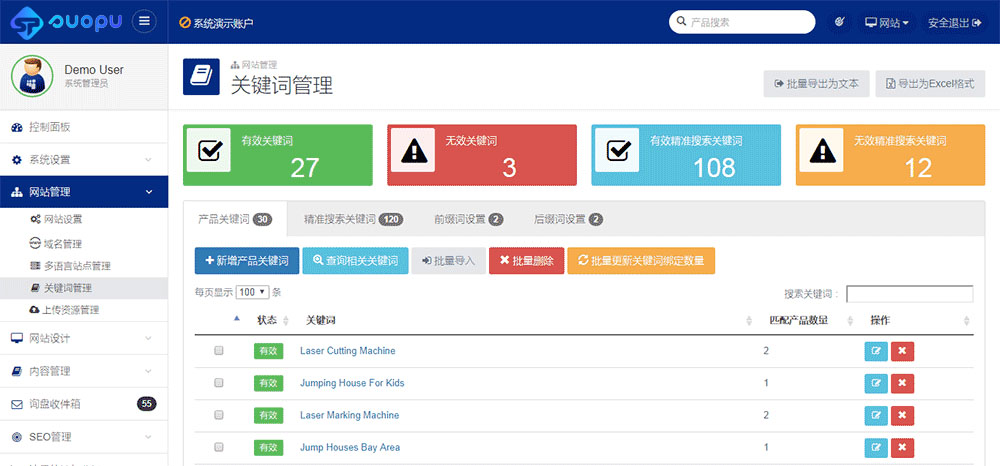Click the 新增产品关键词 button
This screenshot has width=1000, height=466.
coord(246,261)
